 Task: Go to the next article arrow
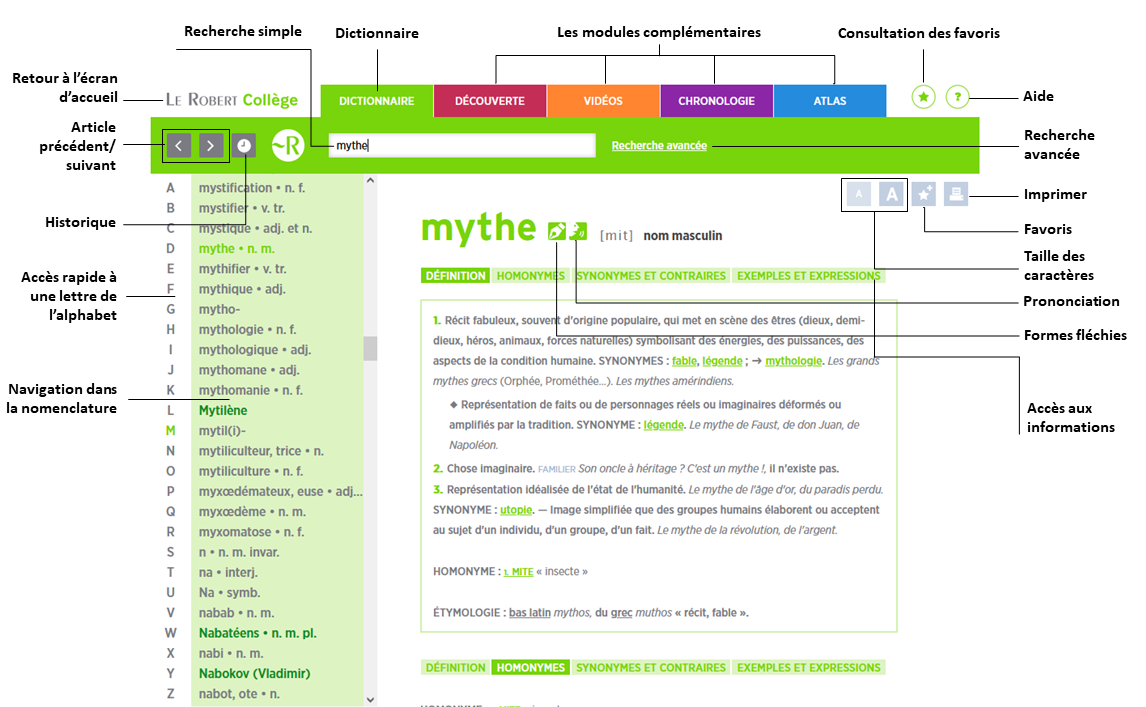click(211, 146)
